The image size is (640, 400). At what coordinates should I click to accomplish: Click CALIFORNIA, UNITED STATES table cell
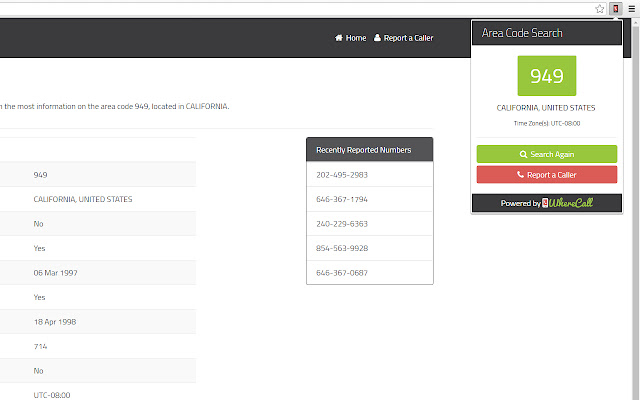pos(83,199)
